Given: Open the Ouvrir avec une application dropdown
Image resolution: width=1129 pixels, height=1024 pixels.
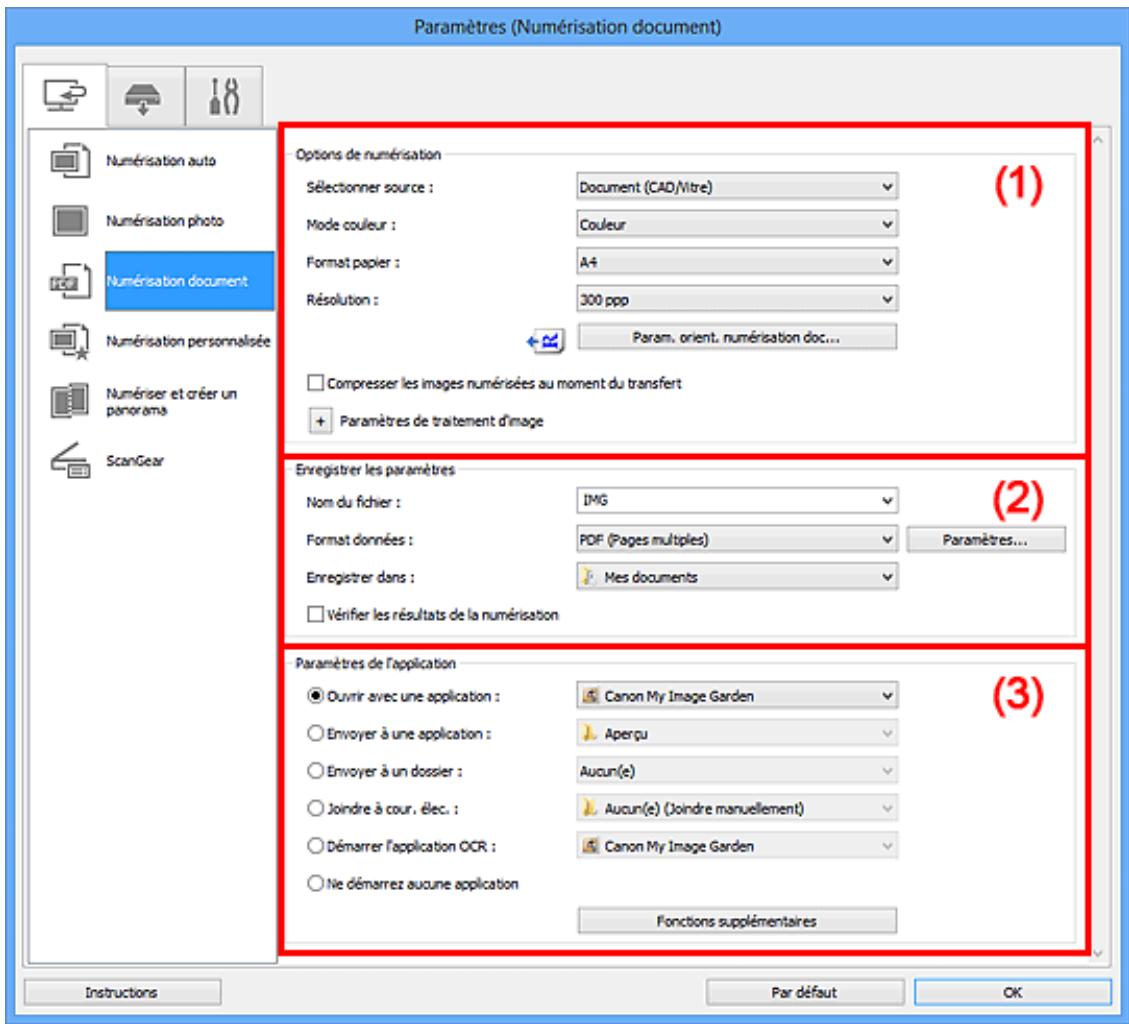Looking at the screenshot, I should click(x=737, y=696).
